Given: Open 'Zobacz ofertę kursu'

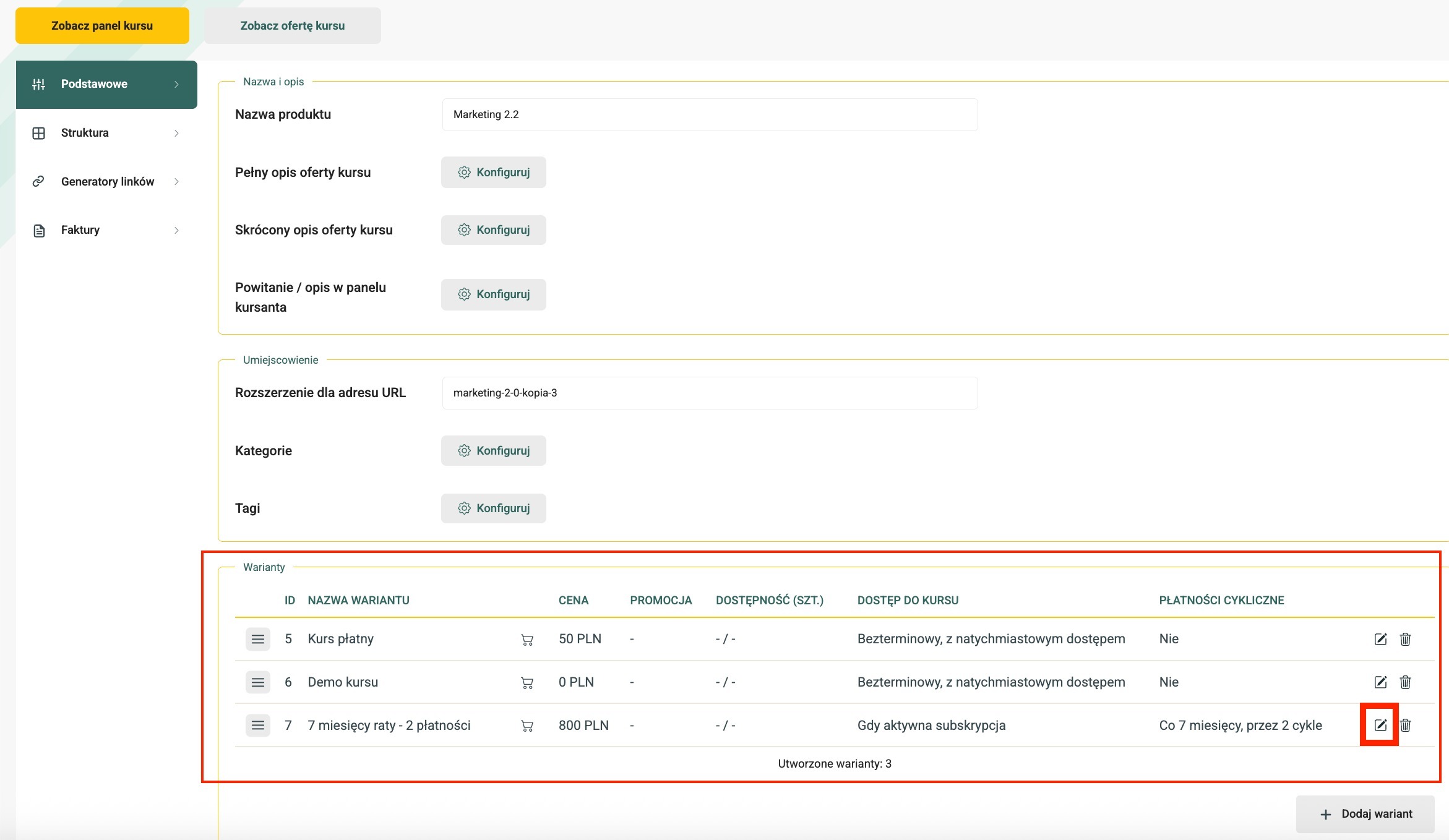Looking at the screenshot, I should coord(293,26).
